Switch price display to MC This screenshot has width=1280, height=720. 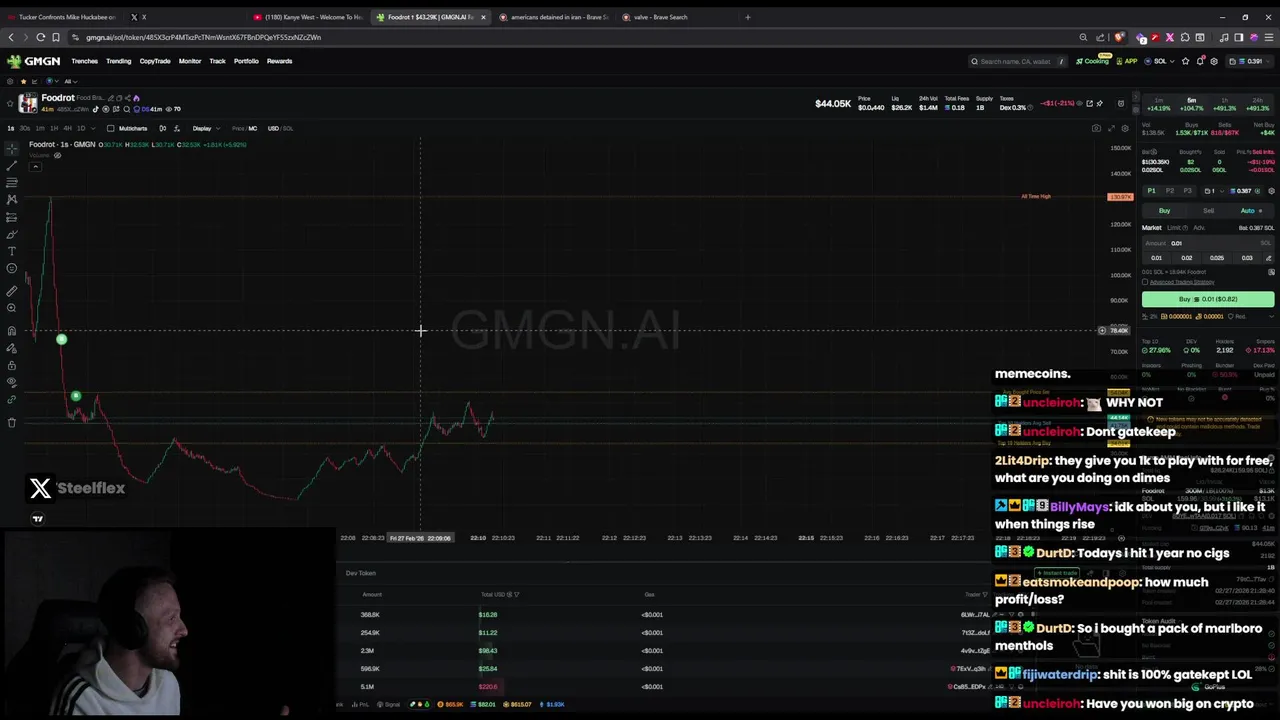253,128
